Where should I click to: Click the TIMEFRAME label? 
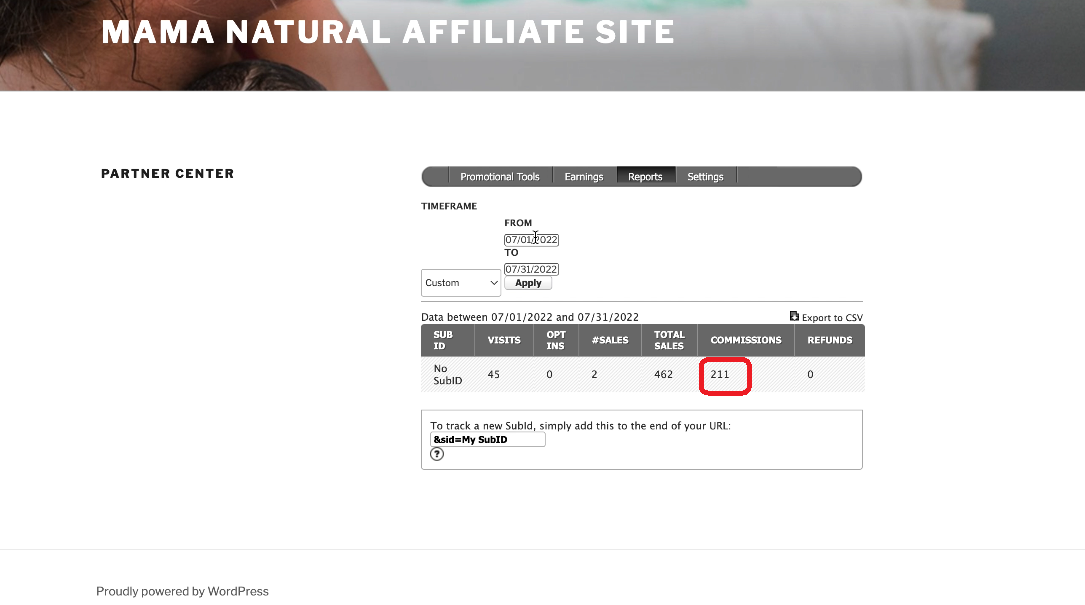coord(449,206)
